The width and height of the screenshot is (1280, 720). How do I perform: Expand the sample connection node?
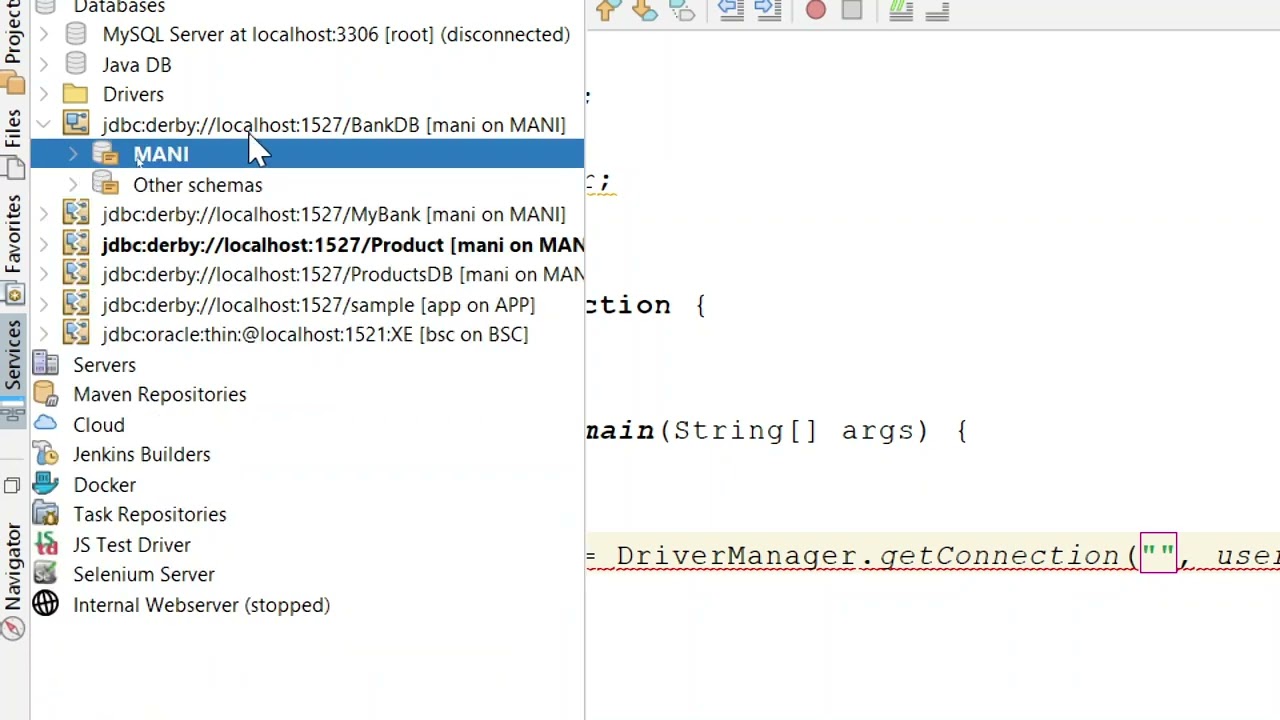(43, 304)
